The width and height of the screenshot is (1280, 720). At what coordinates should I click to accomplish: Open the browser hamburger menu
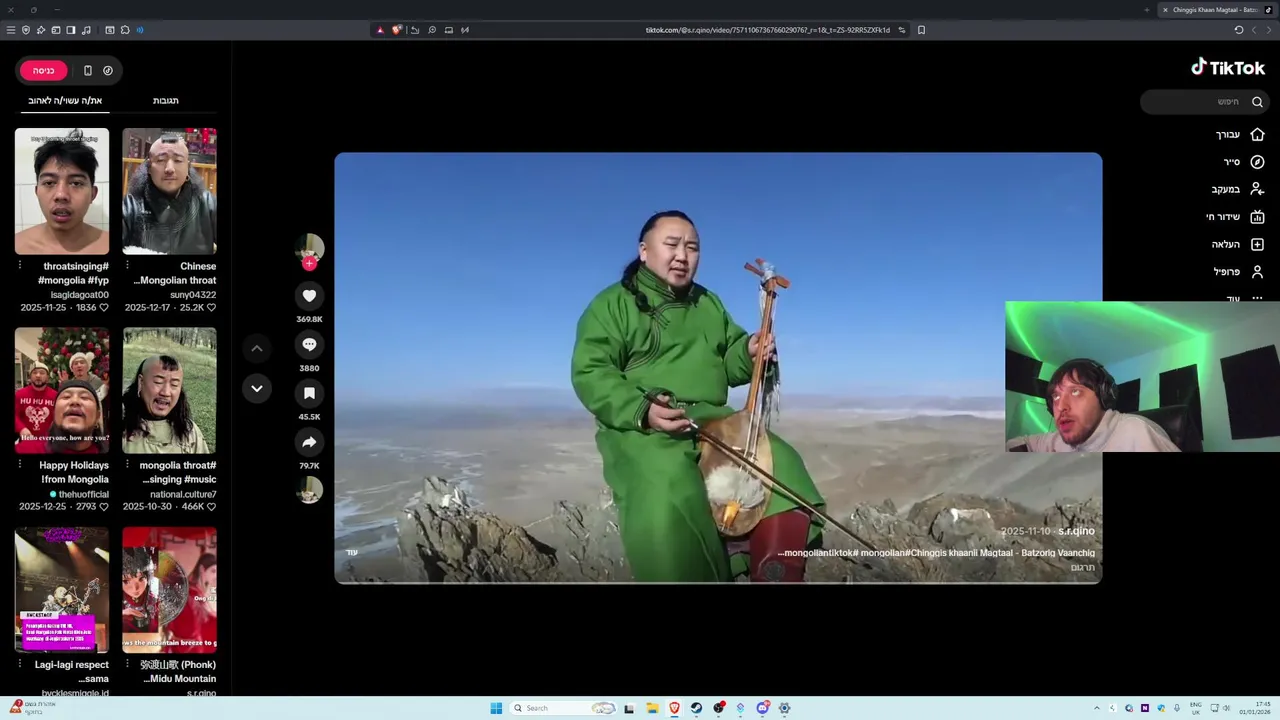pos(11,30)
